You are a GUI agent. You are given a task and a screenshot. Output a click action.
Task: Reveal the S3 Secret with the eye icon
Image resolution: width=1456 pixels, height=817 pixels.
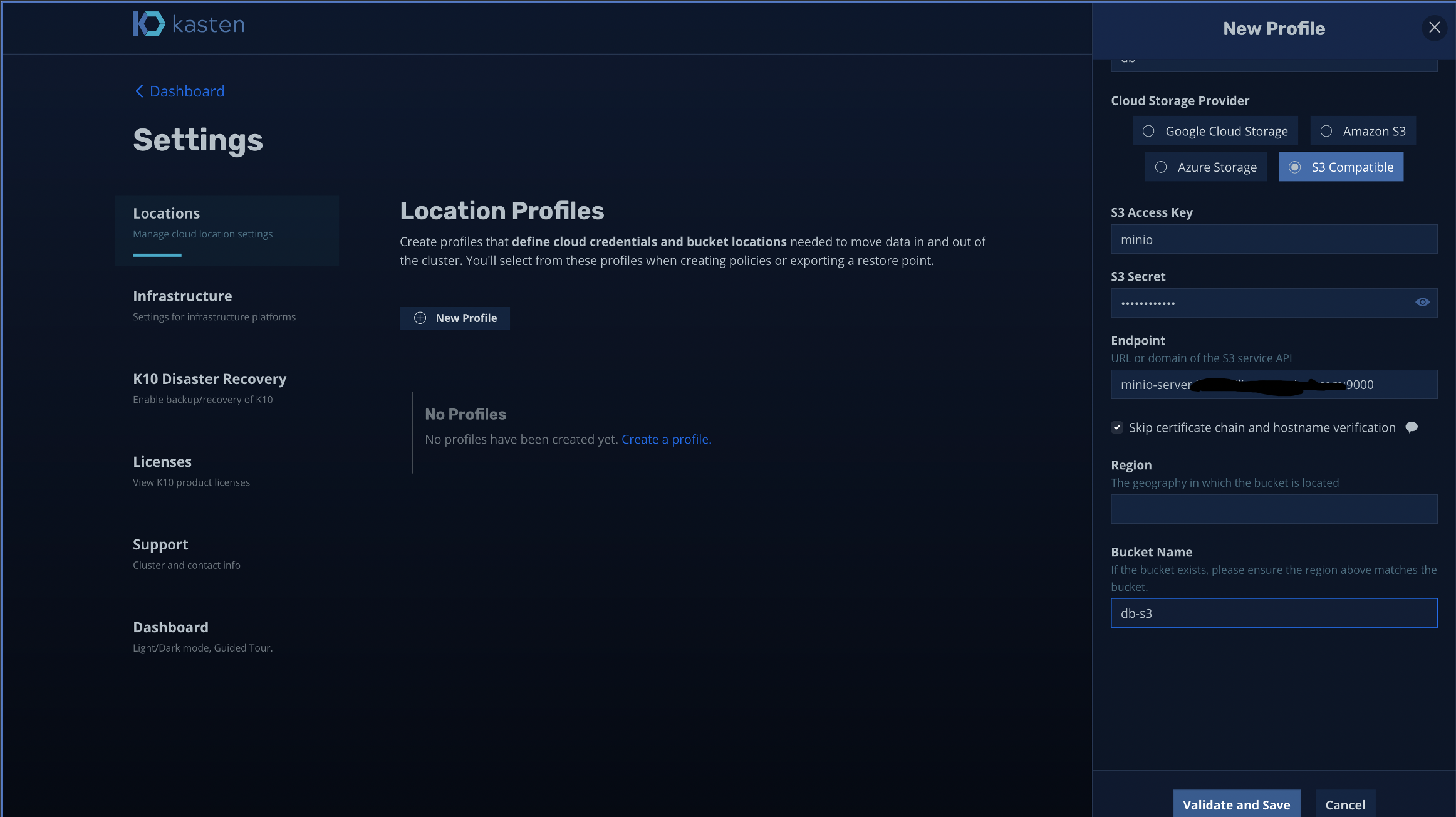(x=1422, y=303)
